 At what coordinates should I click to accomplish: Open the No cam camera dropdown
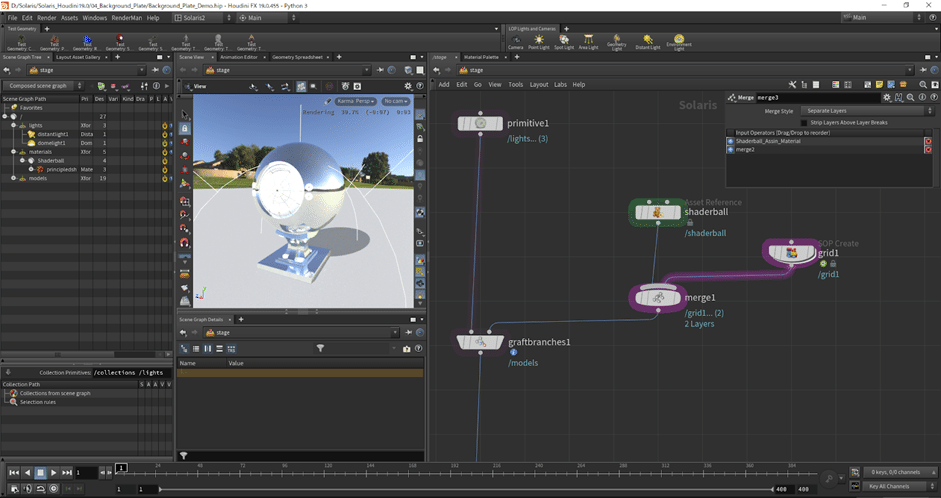[396, 101]
